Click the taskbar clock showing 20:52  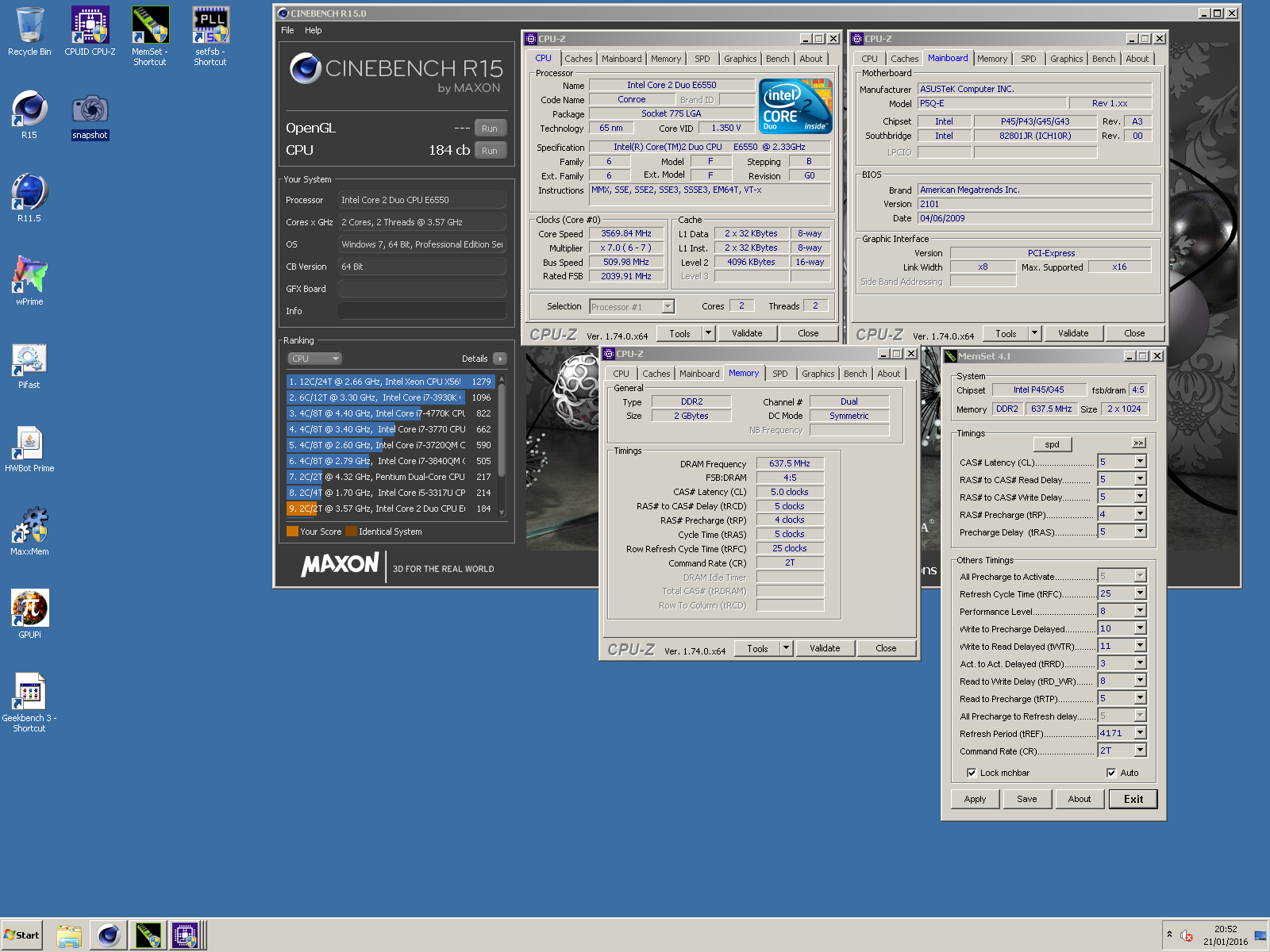point(1226,929)
